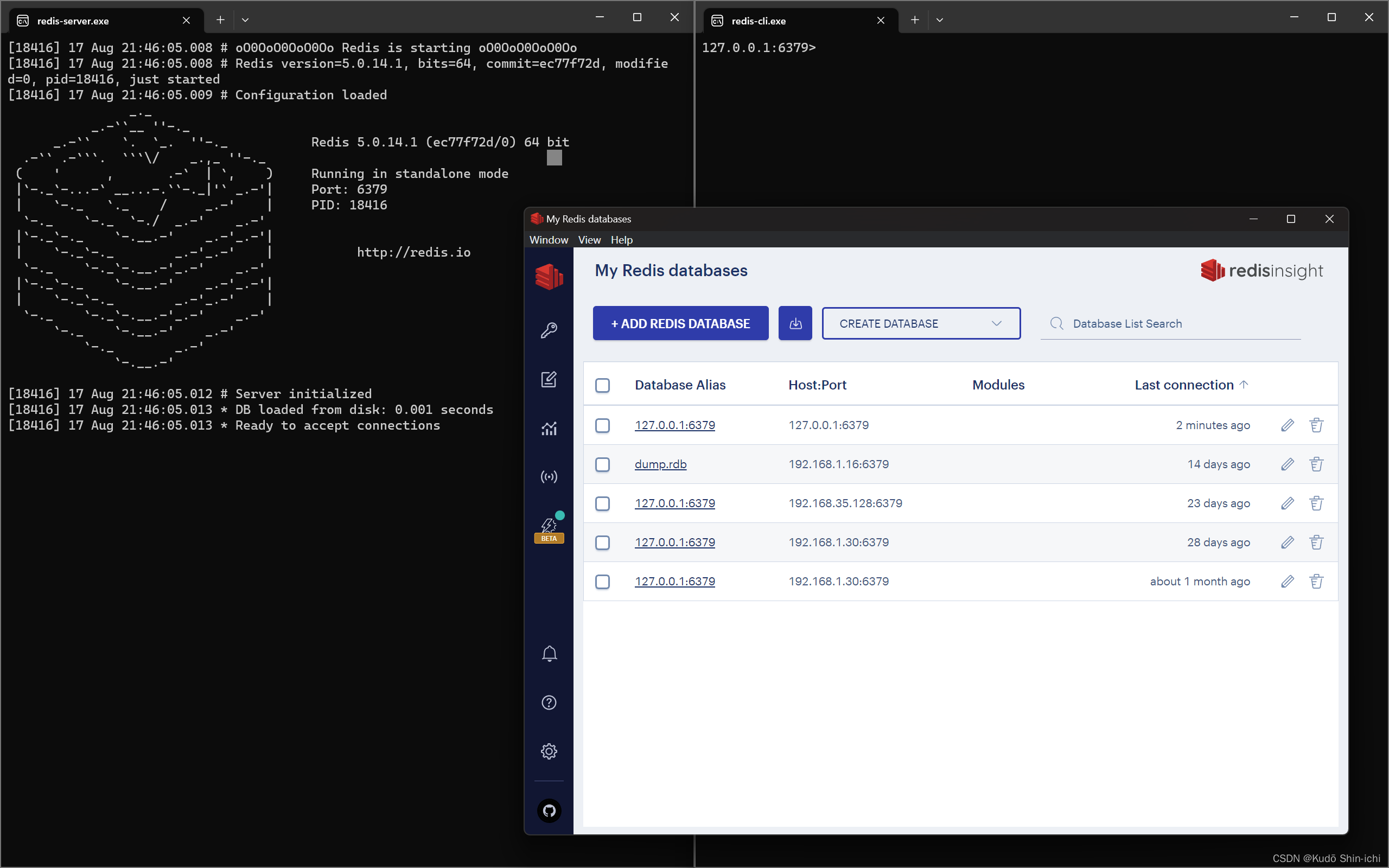Open the Browser key icon in sidebar
The width and height of the screenshot is (1389, 868).
549,331
